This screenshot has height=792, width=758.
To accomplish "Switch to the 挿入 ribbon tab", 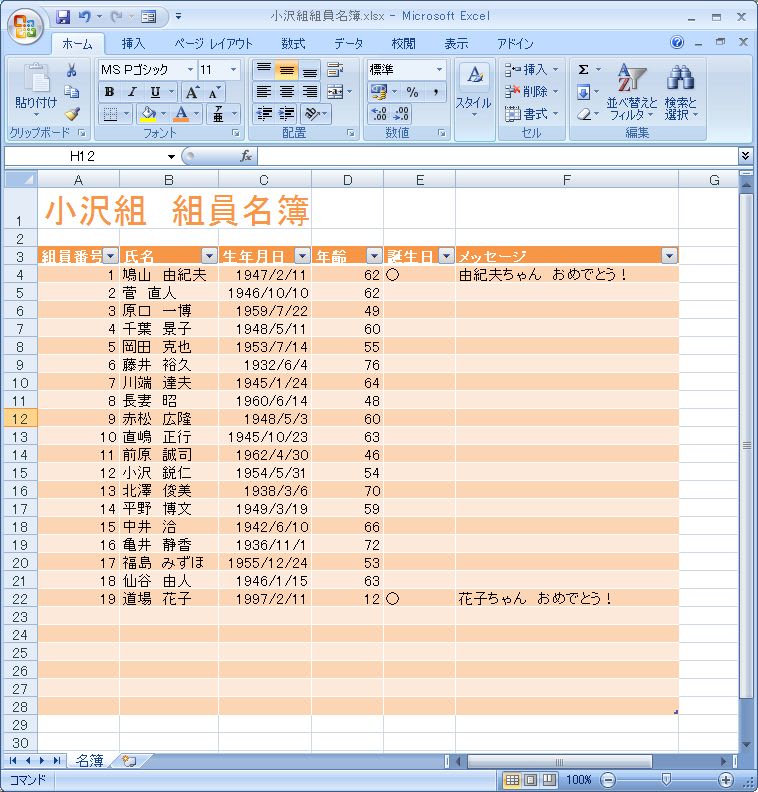I will 133,44.
